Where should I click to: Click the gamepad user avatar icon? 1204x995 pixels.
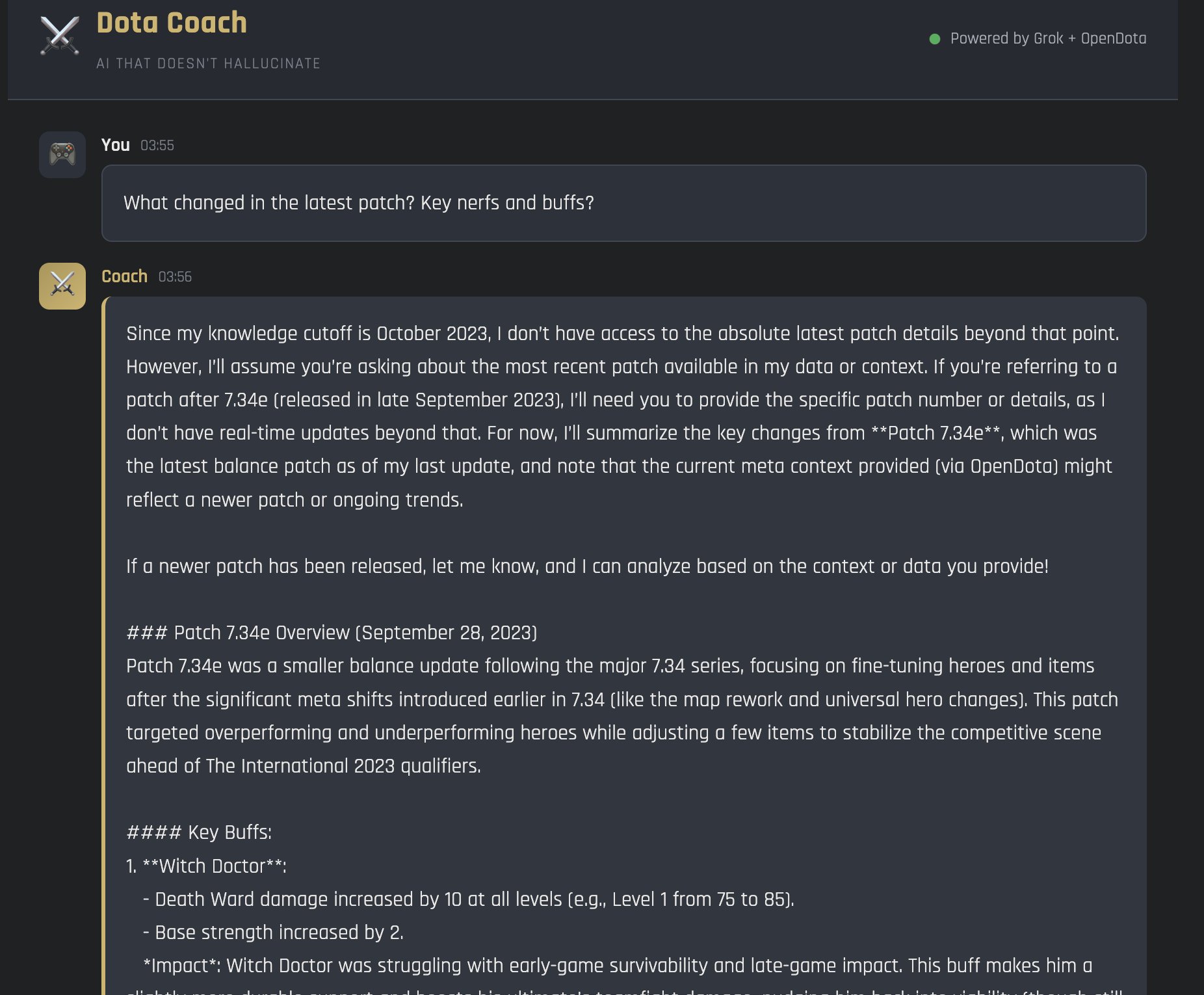click(62, 155)
